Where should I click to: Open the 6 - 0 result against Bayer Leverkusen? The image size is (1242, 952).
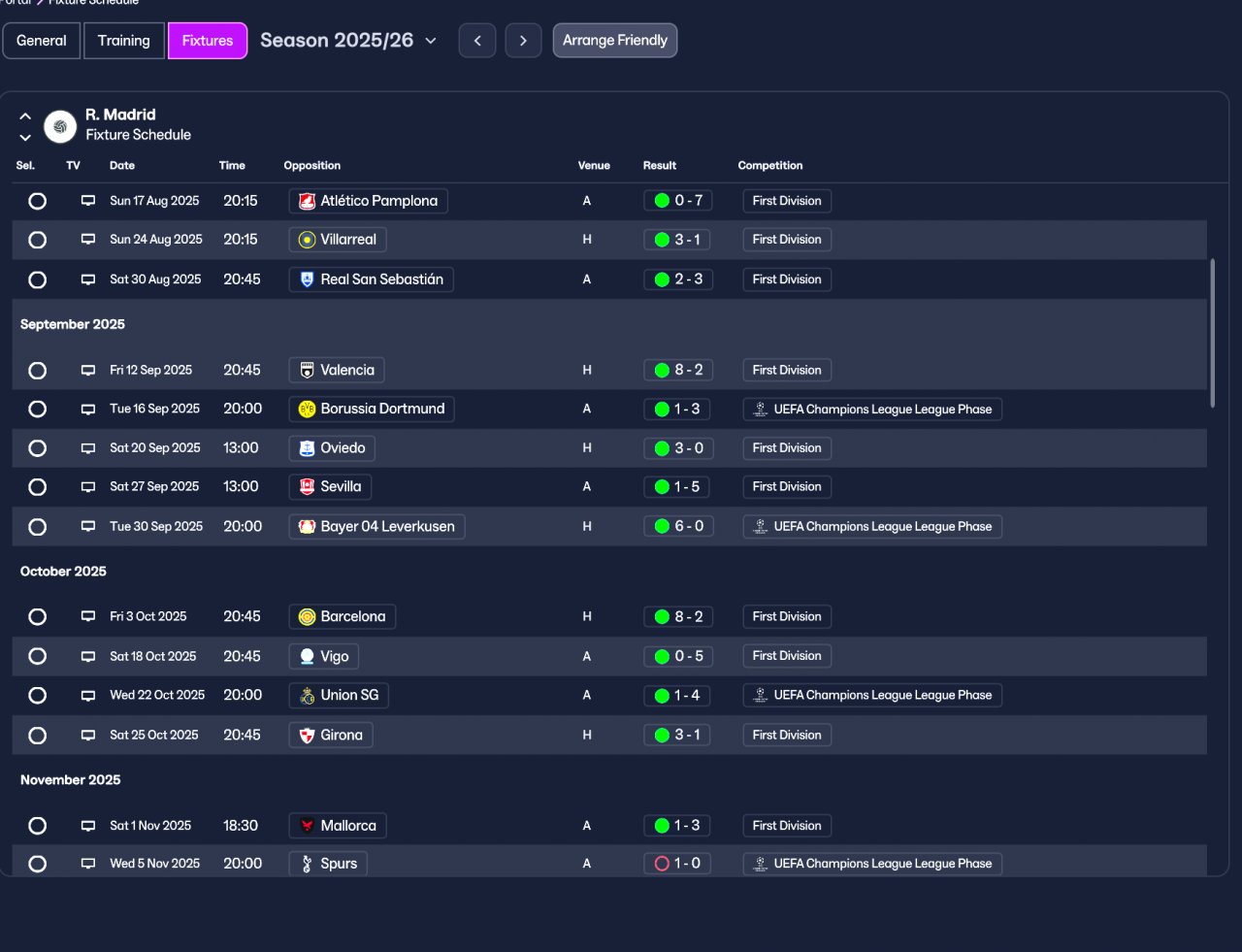click(677, 526)
